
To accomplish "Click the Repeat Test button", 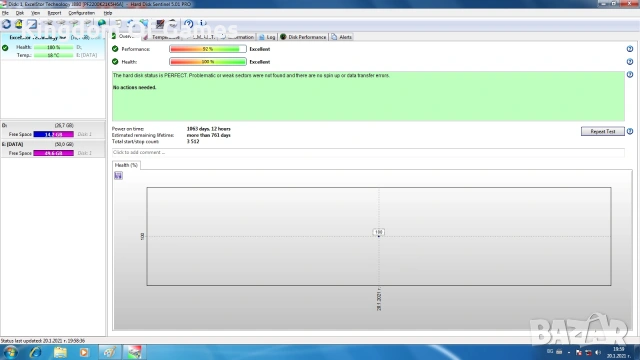I will [602, 131].
